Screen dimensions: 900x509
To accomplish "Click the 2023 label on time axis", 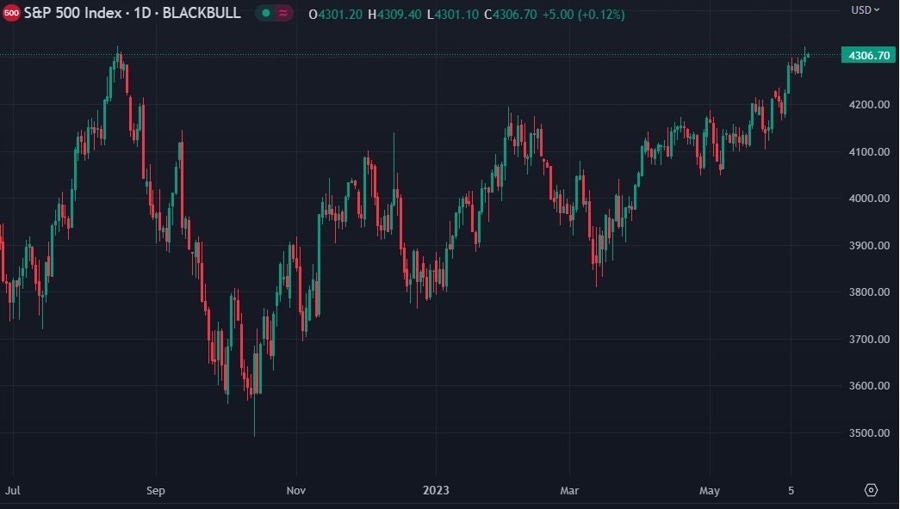I will click(436, 491).
